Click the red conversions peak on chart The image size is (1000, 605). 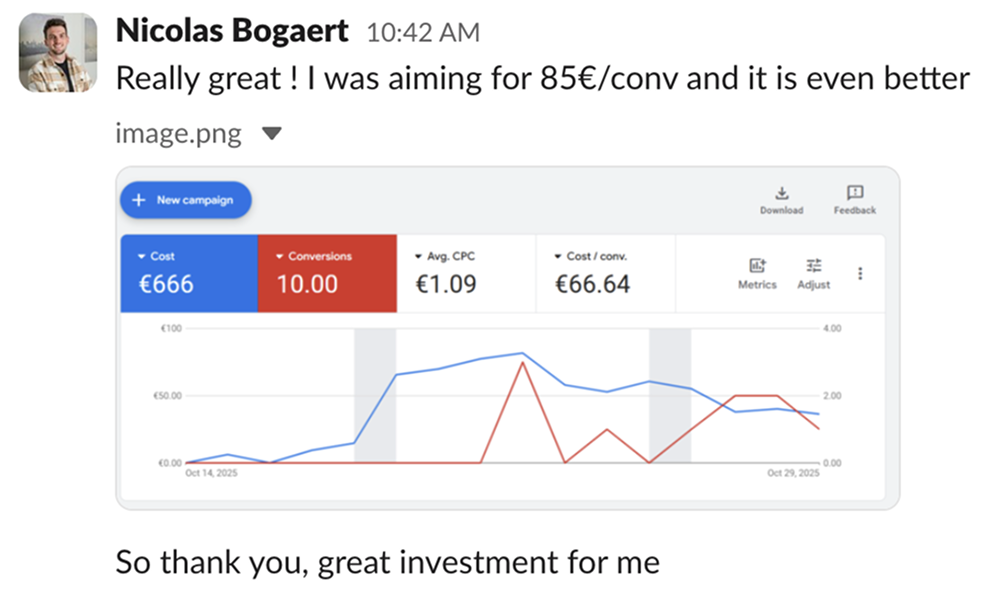(x=522, y=362)
